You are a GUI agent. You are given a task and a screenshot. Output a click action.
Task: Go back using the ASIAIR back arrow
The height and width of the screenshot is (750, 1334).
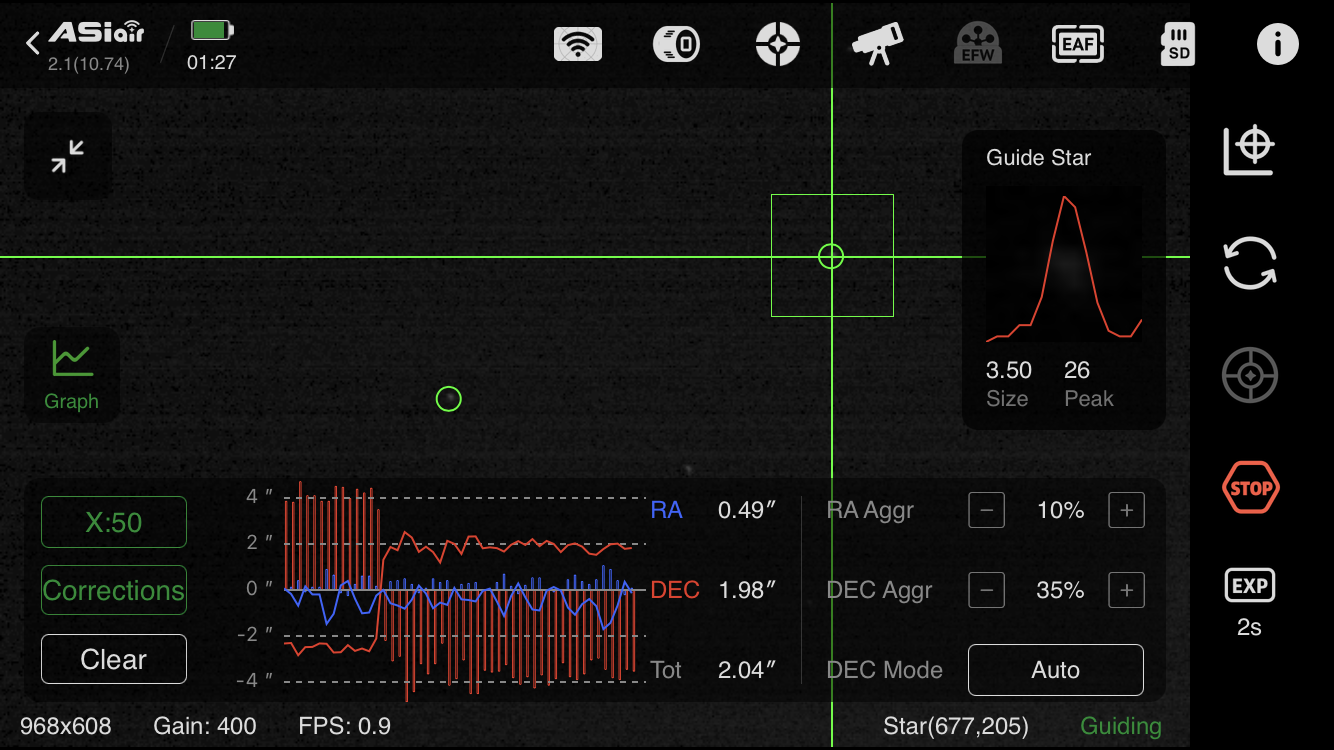(x=33, y=43)
